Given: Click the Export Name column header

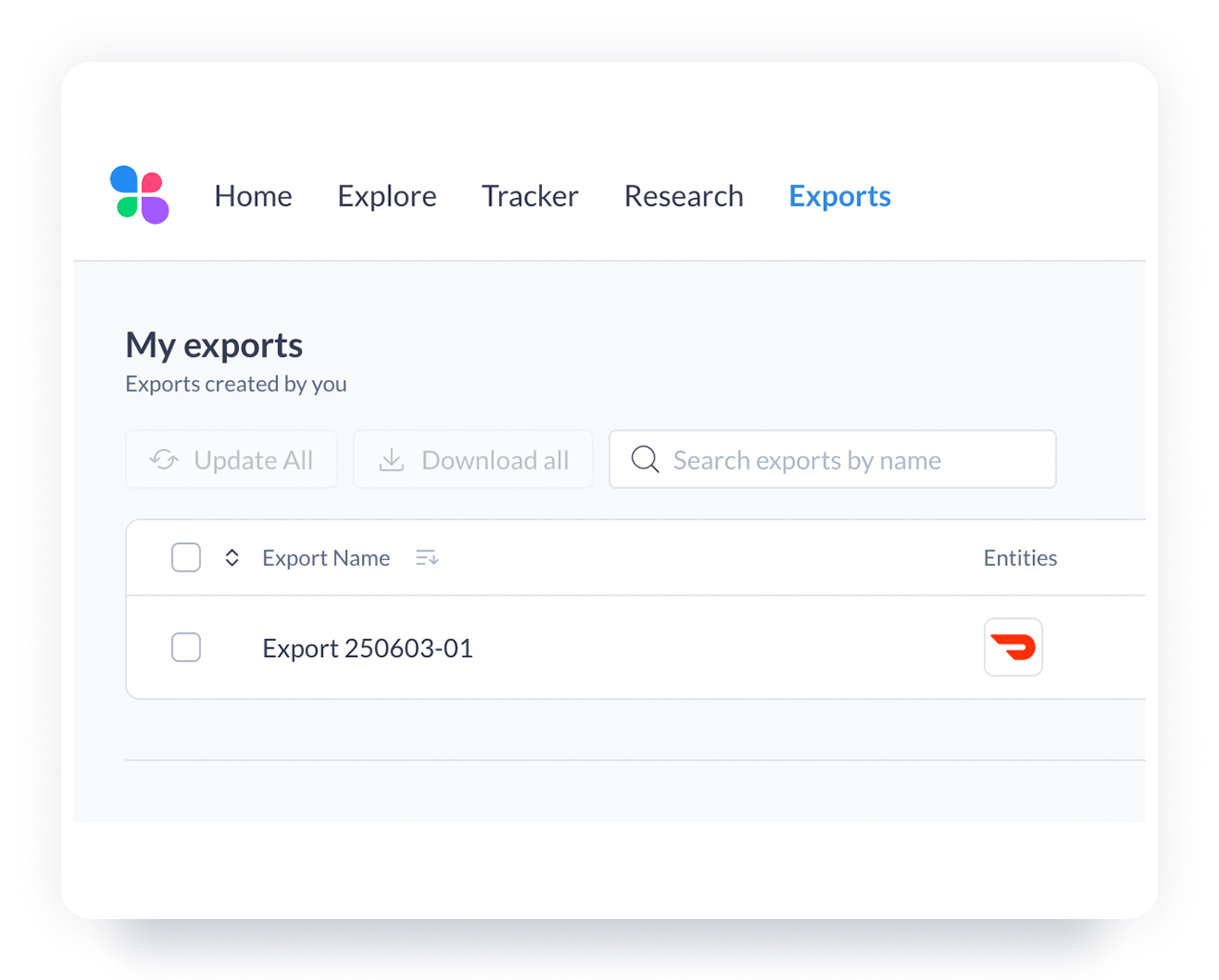Looking at the screenshot, I should coord(326,558).
